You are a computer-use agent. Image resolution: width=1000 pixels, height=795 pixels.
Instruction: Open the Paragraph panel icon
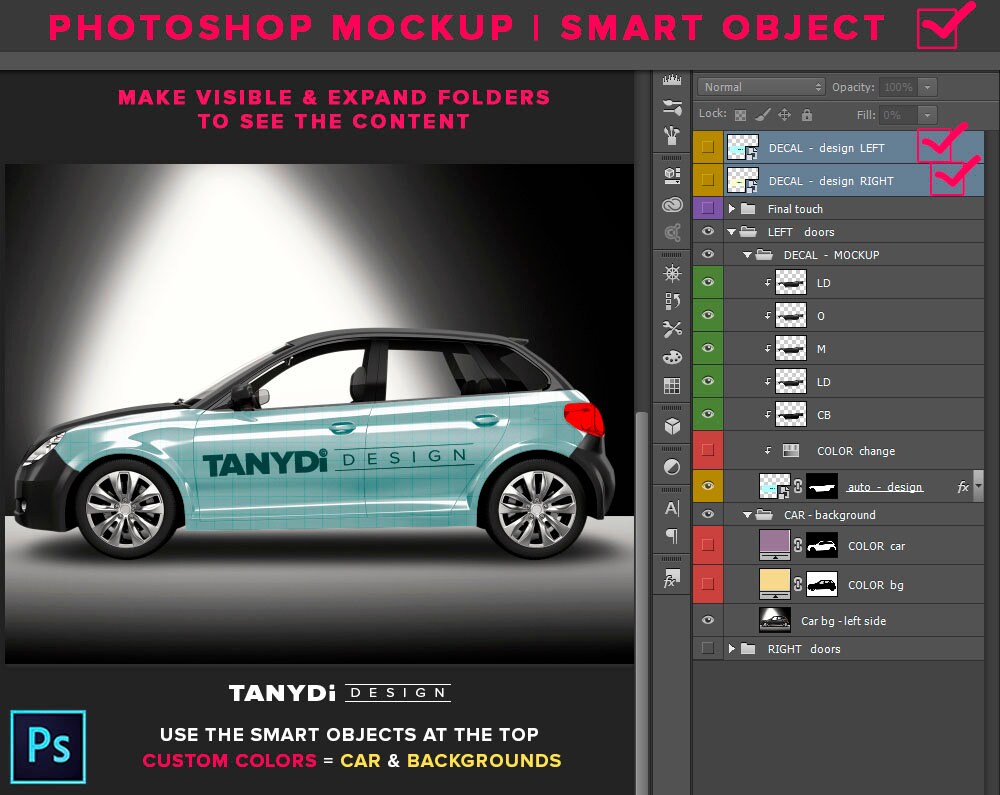click(x=672, y=538)
